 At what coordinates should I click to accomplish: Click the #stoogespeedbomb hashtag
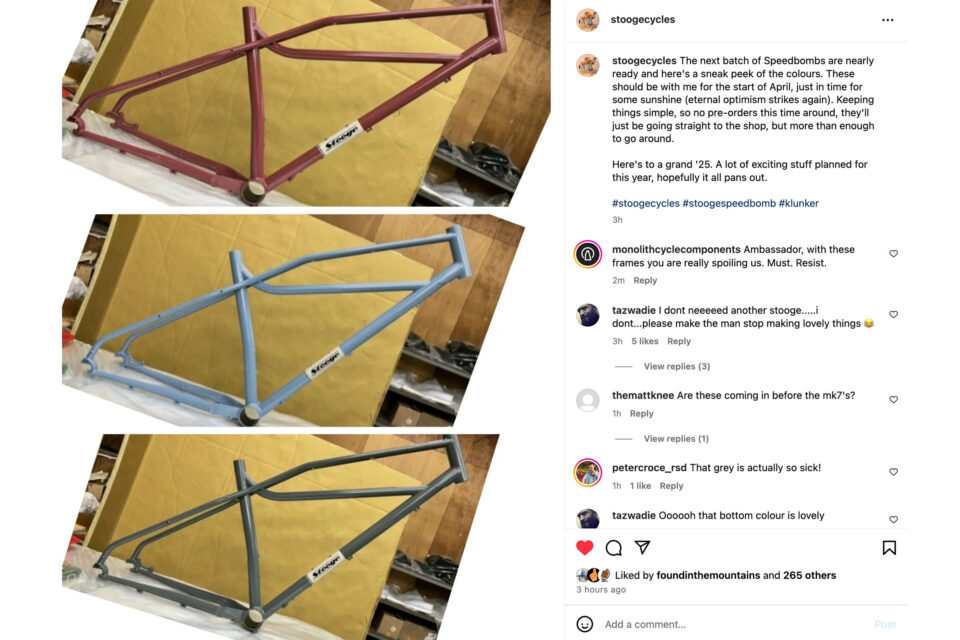pos(729,203)
